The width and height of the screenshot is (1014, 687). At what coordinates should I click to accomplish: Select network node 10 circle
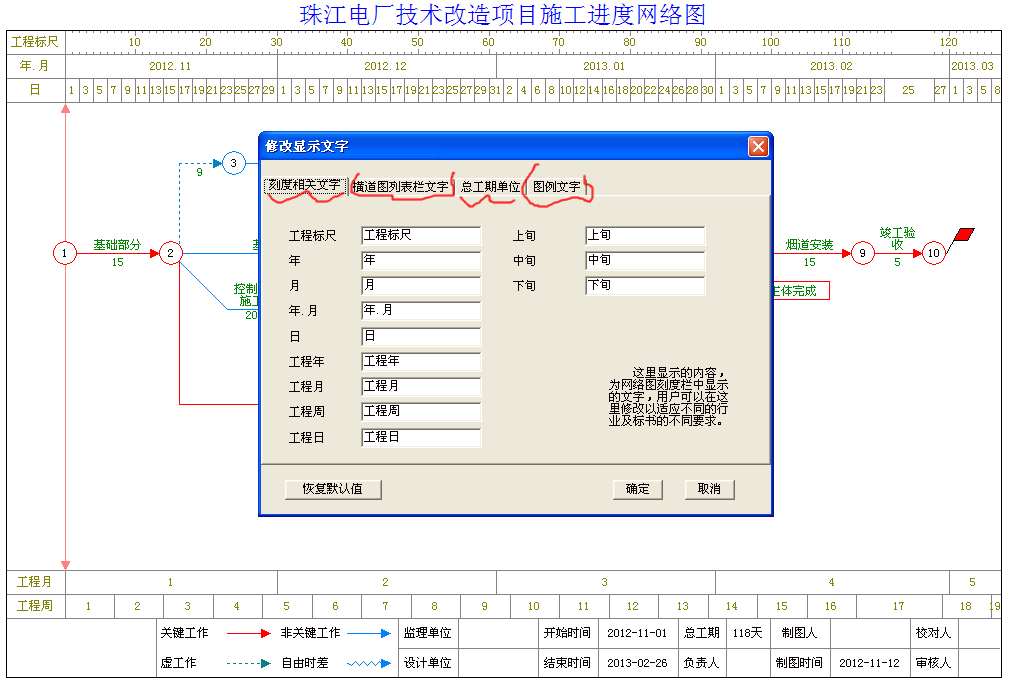click(x=934, y=253)
